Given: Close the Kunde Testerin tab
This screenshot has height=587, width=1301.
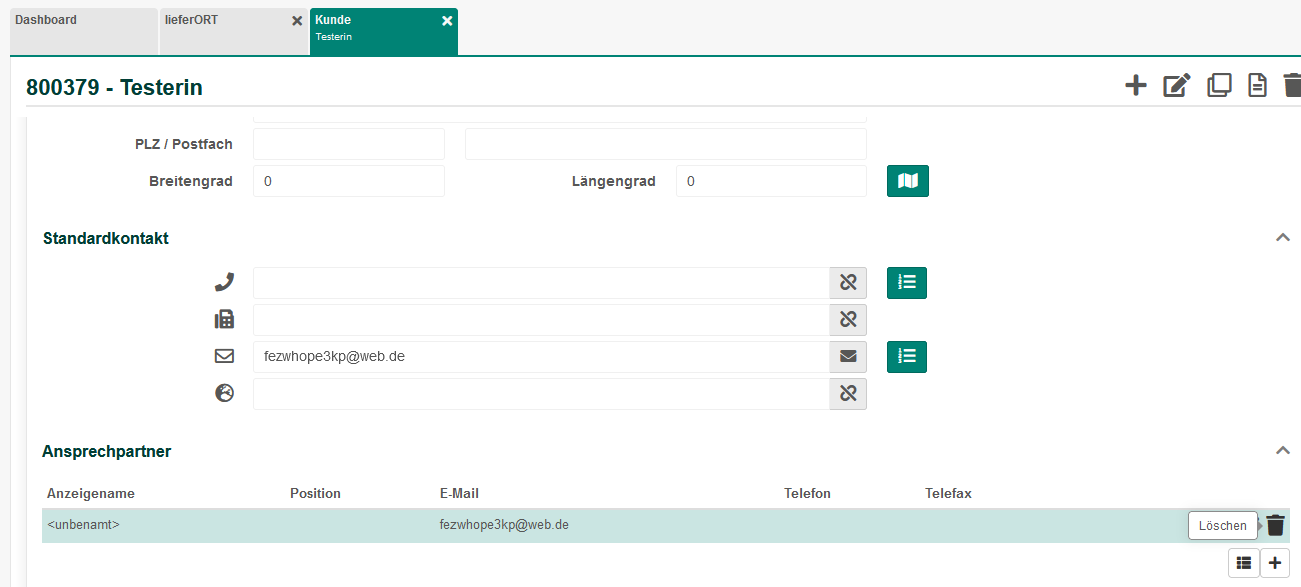Looking at the screenshot, I should (x=447, y=21).
